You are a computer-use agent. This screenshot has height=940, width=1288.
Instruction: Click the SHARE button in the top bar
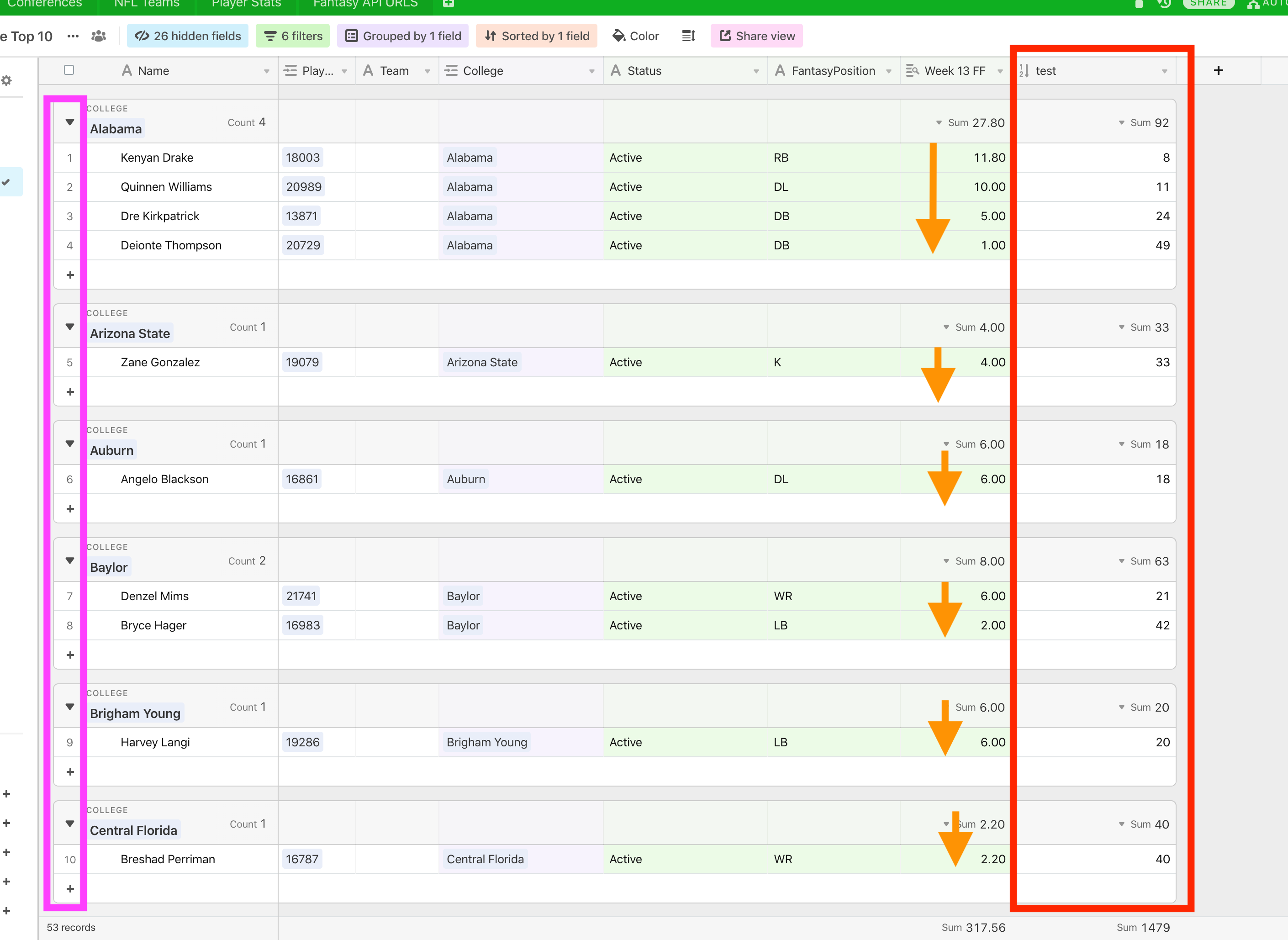(1209, 3)
